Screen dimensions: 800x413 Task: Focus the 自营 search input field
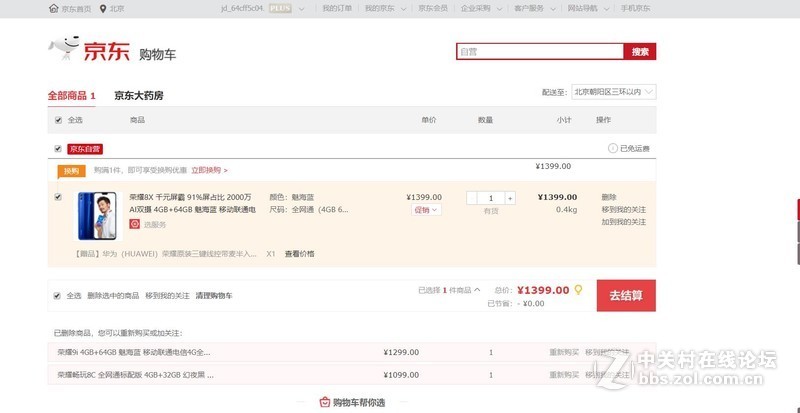click(540, 52)
